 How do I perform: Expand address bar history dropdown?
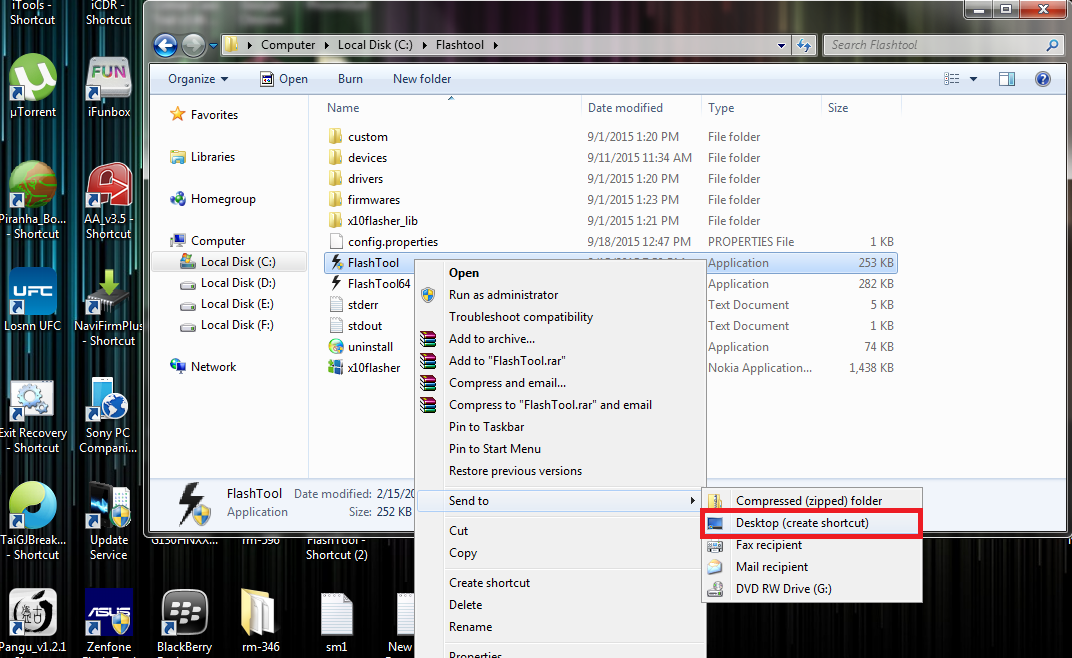tap(781, 45)
